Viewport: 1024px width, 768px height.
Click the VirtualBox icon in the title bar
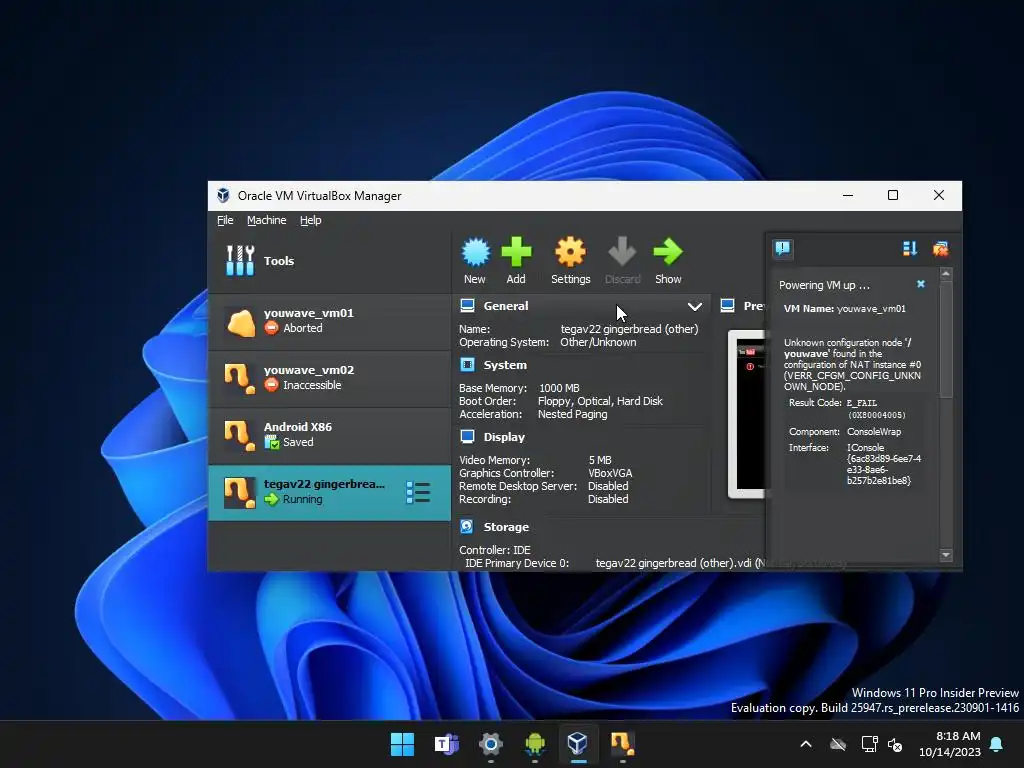pyautogui.click(x=223, y=195)
